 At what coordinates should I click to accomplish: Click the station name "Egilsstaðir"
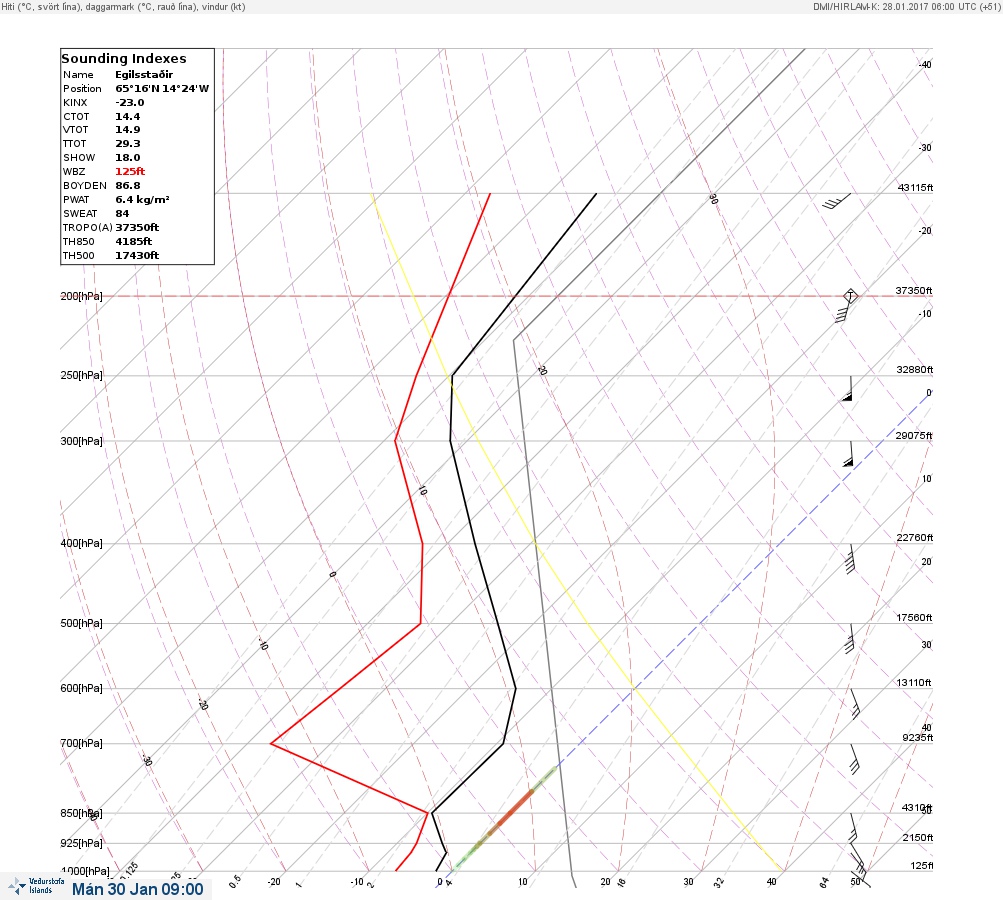[144, 74]
